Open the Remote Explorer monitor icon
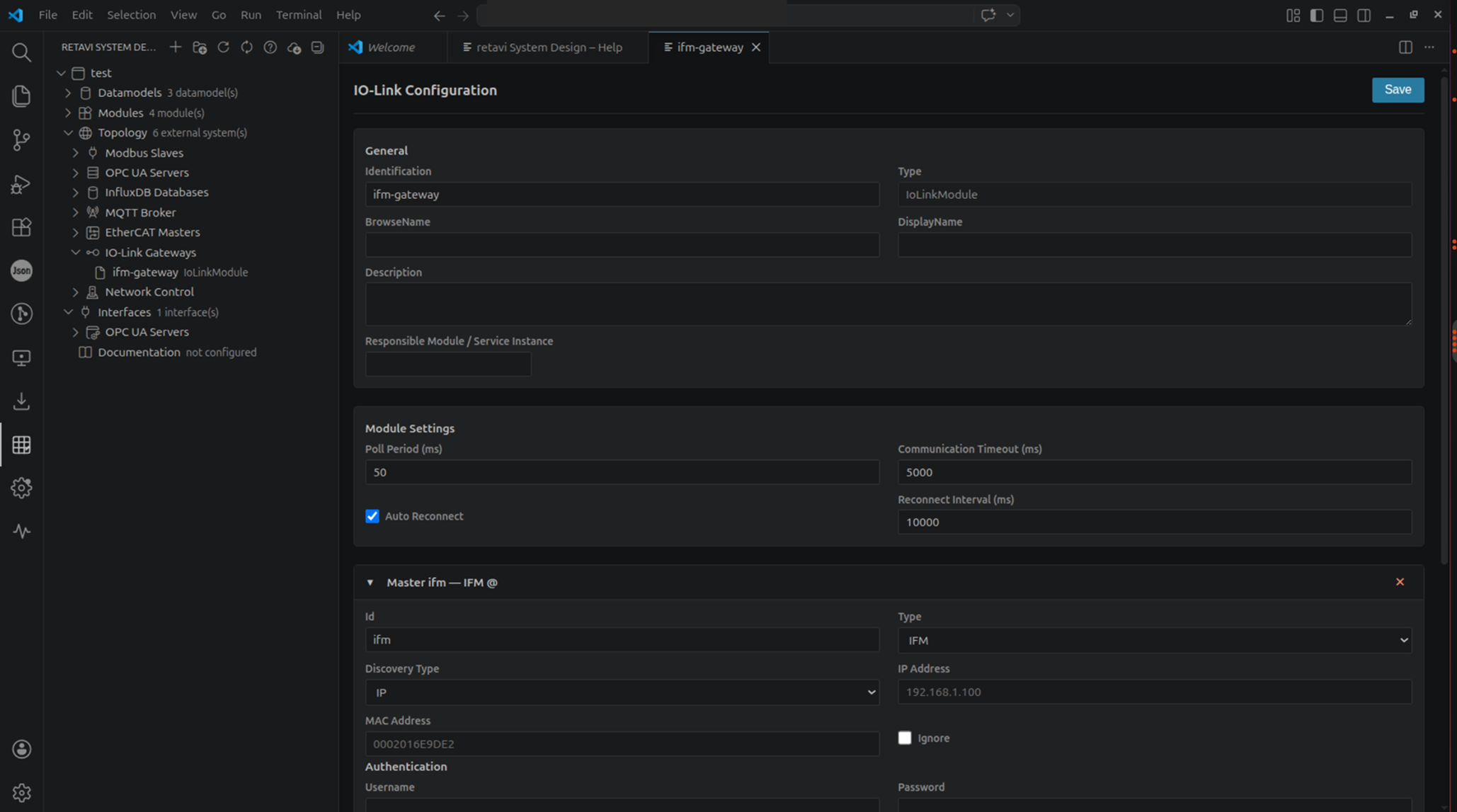Screen dimensions: 1457x812 [21, 358]
